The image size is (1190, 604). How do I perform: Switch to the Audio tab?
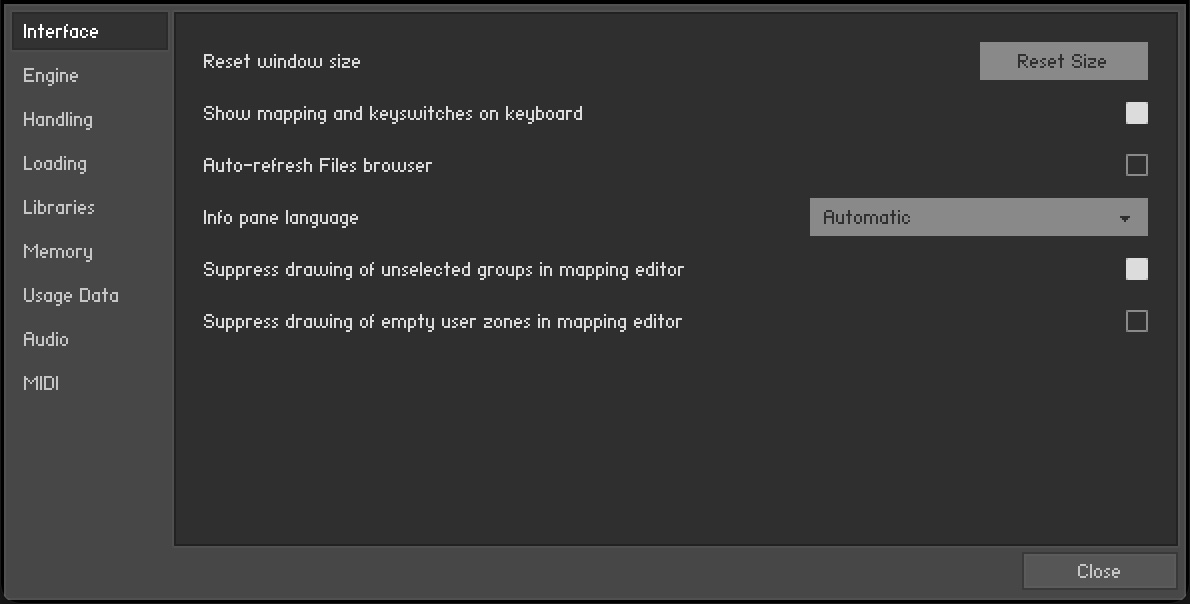tap(46, 340)
